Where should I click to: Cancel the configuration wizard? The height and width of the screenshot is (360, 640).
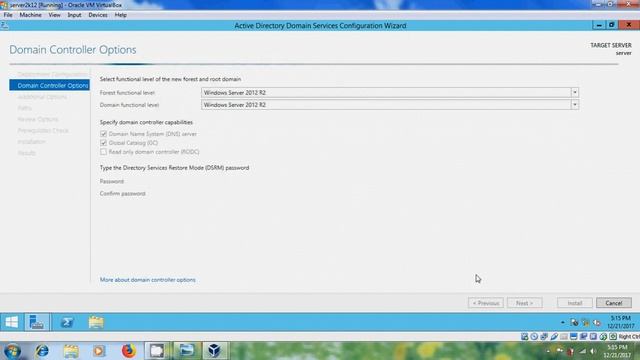tap(613, 303)
